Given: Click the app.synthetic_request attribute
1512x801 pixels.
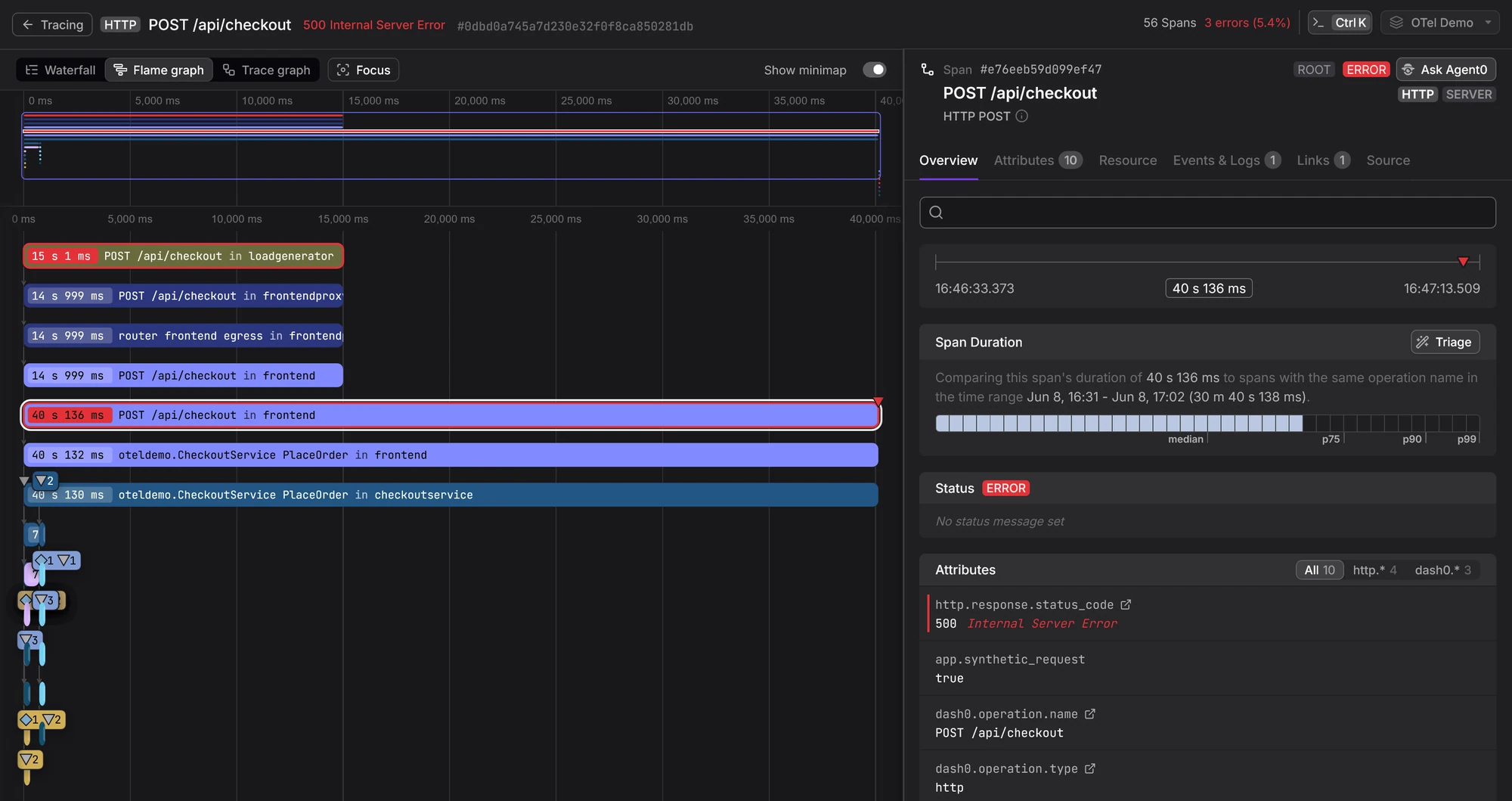Looking at the screenshot, I should pyautogui.click(x=1207, y=669).
